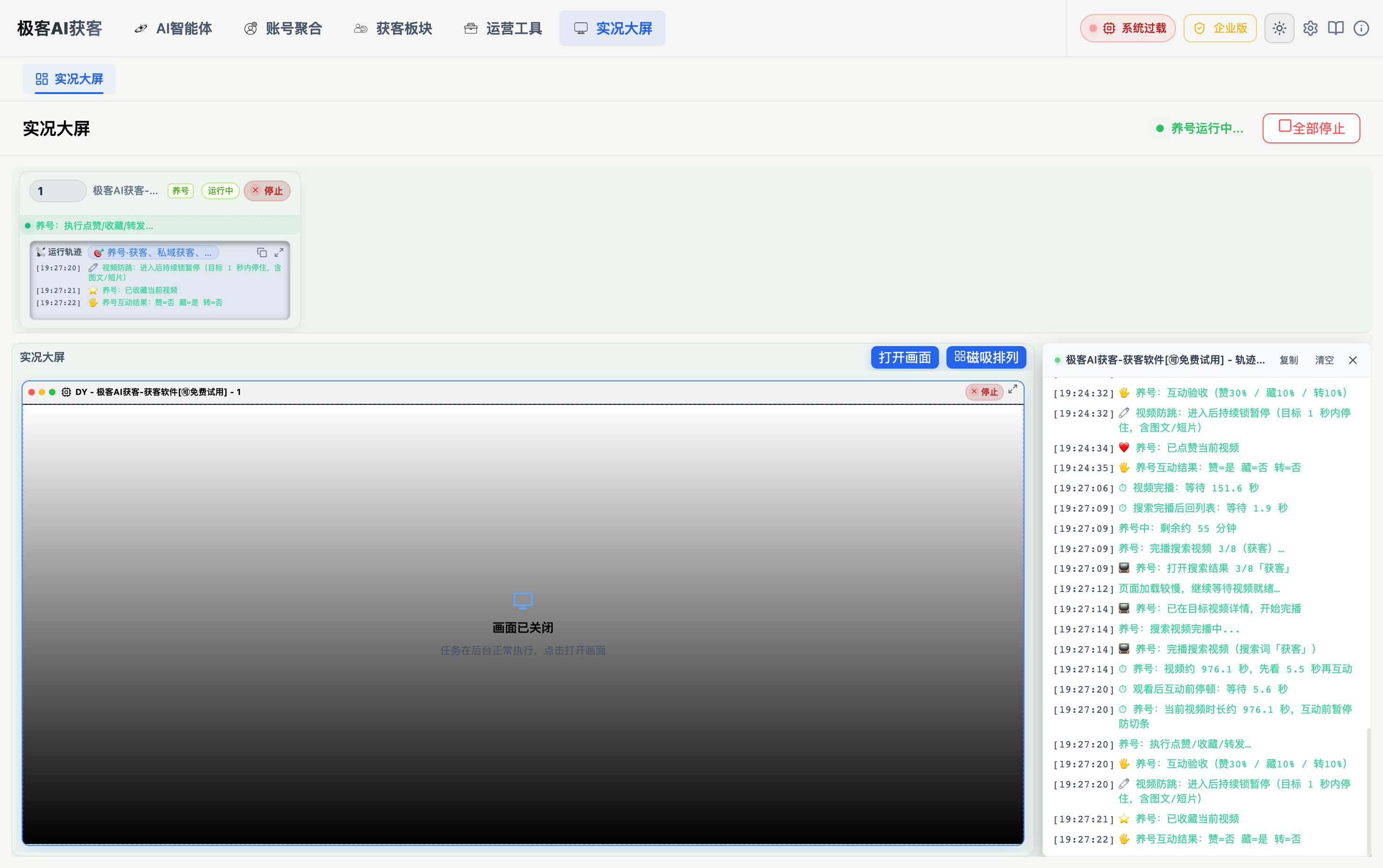Click the 磁吸排列 button
The width and height of the screenshot is (1383, 868).
tap(986, 357)
